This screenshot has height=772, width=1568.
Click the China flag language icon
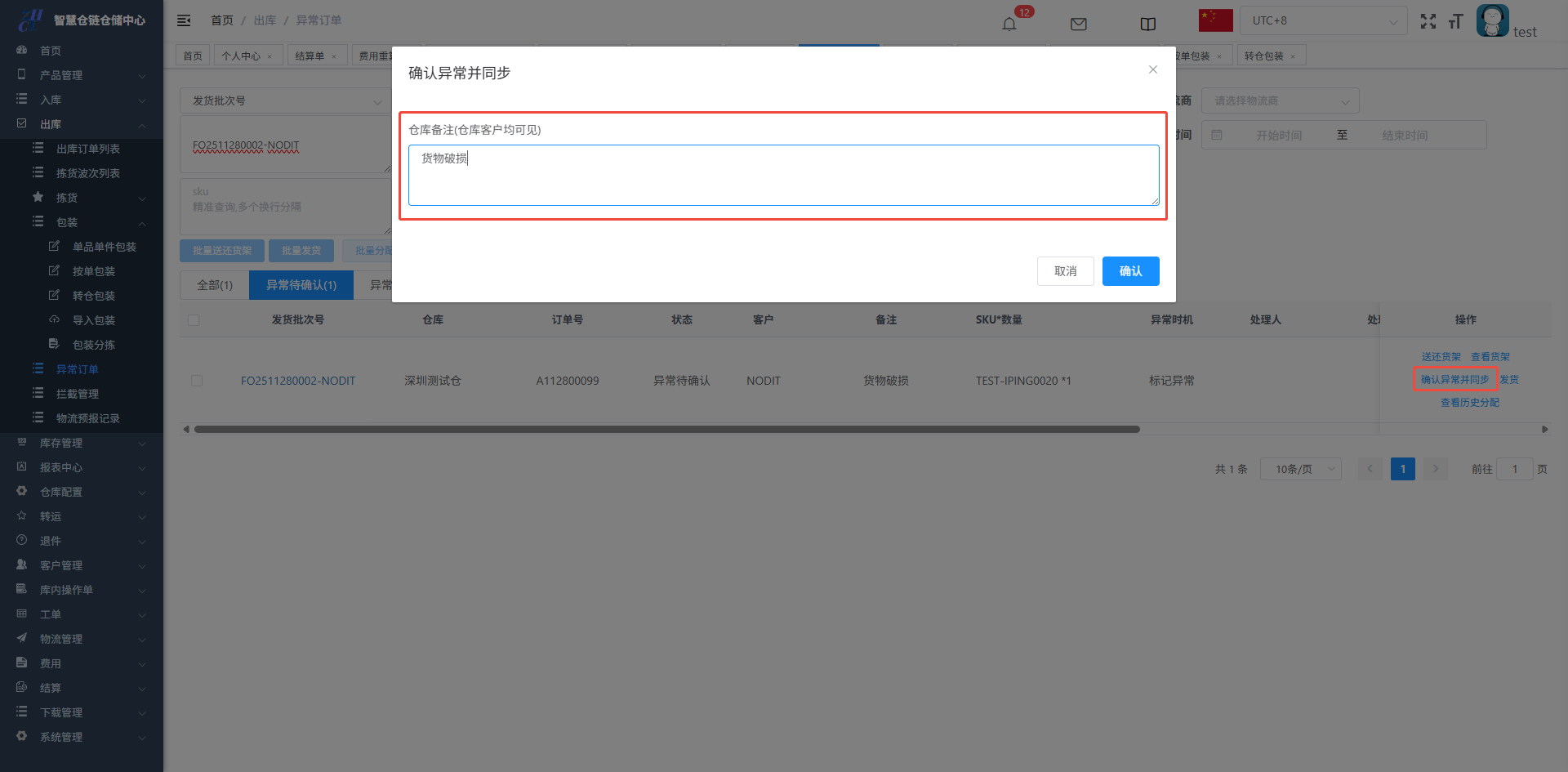[x=1215, y=20]
